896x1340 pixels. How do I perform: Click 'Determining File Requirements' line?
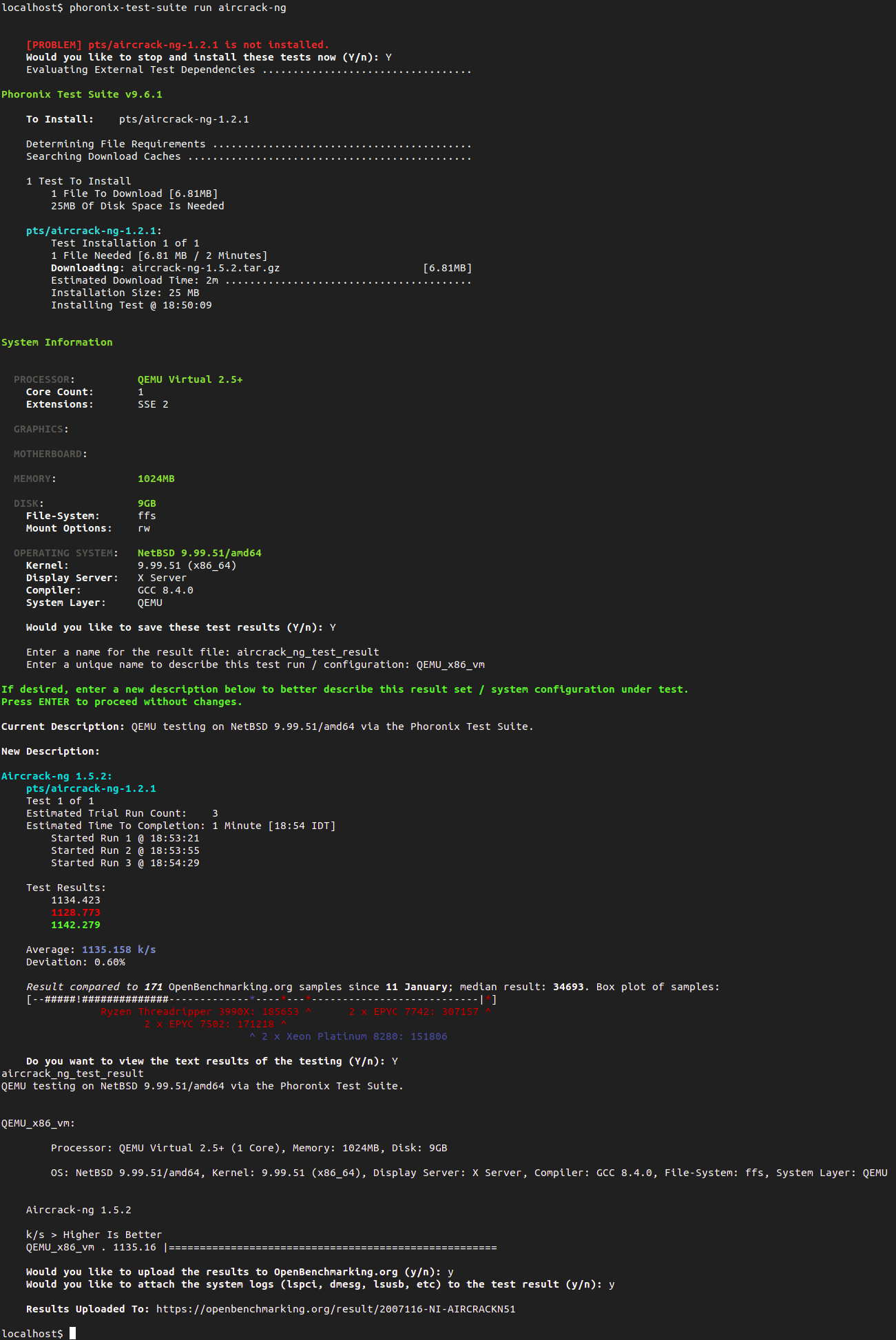point(249,145)
